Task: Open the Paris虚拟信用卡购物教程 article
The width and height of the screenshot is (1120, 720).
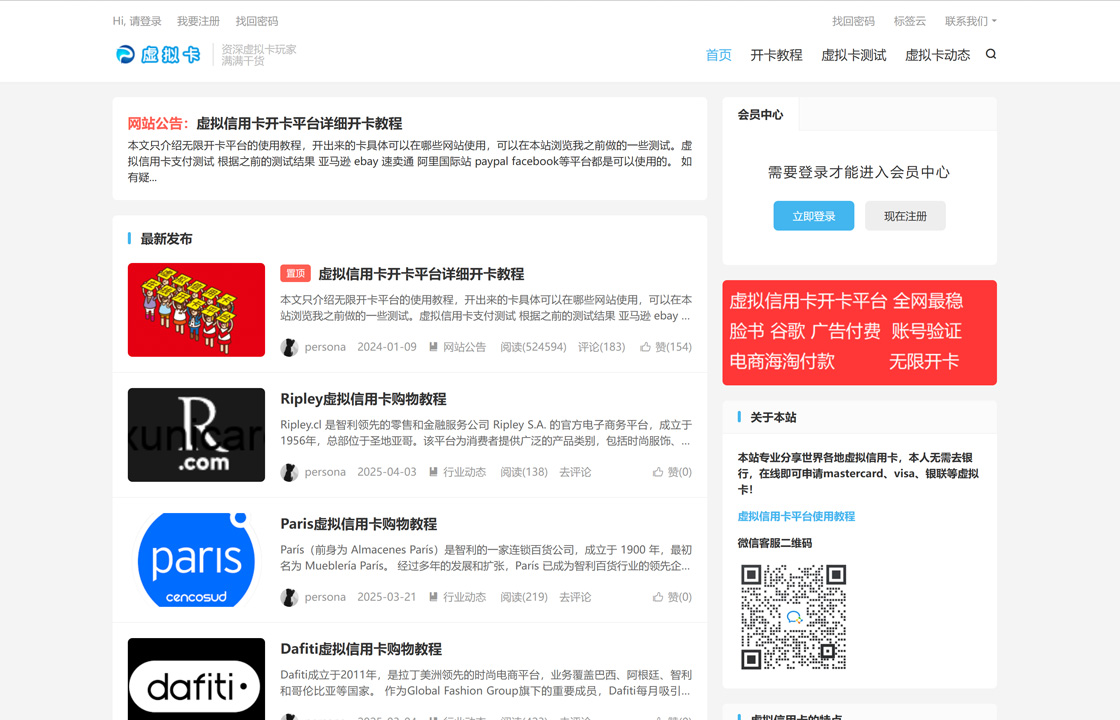Action: 359,524
